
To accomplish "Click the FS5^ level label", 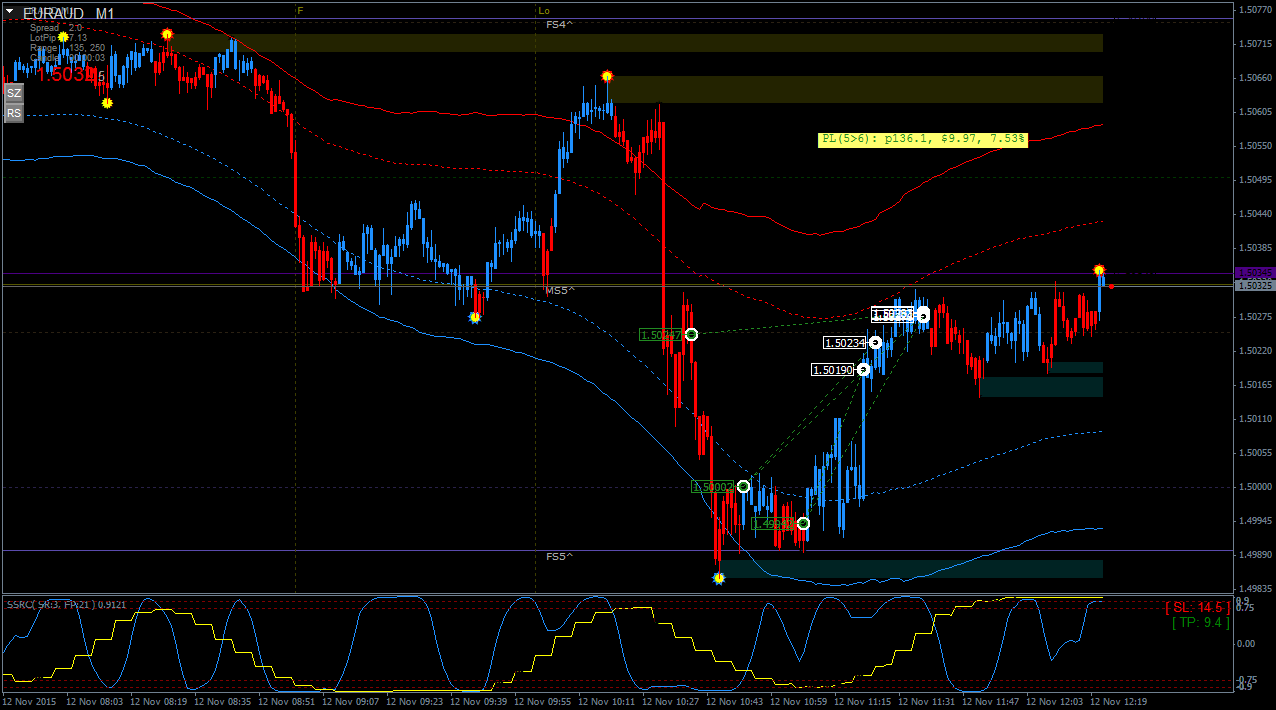I will click(x=560, y=556).
